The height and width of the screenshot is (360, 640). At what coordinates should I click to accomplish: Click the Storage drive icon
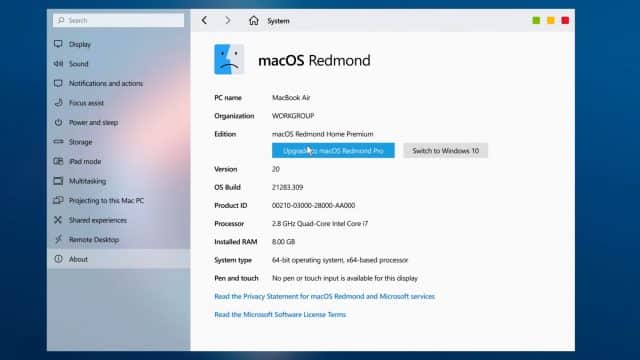pos(58,142)
